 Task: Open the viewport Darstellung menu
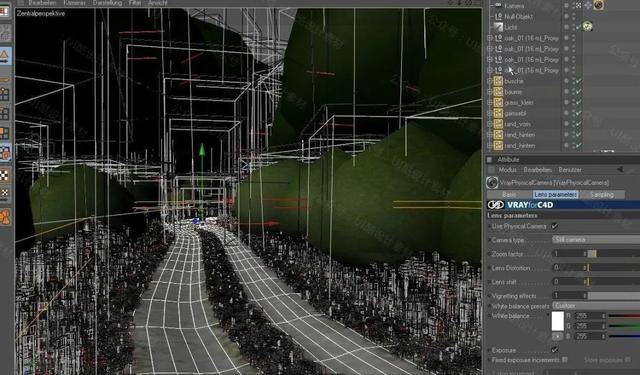107,3
